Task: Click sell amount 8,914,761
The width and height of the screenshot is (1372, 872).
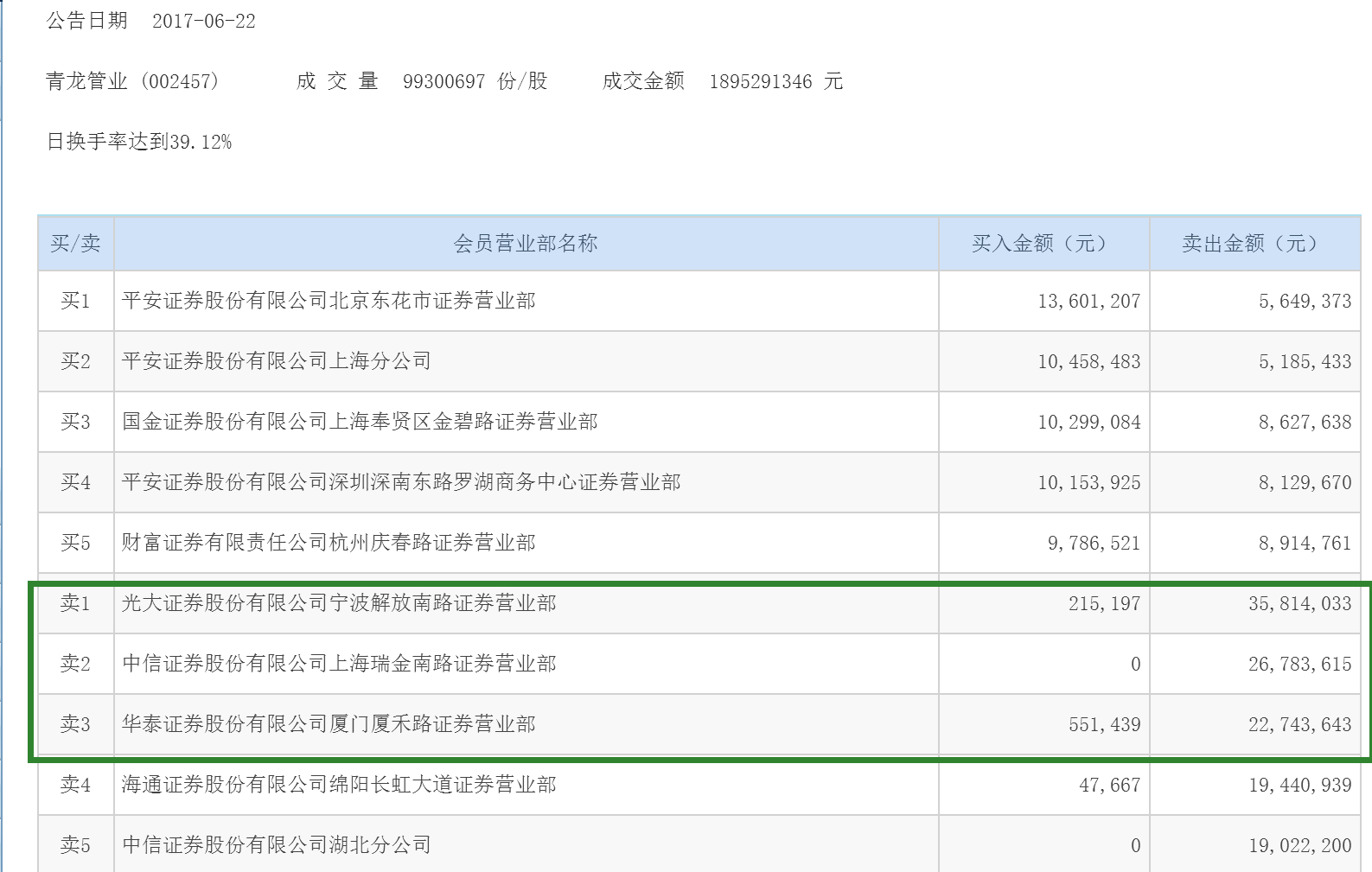Action: tap(1305, 543)
